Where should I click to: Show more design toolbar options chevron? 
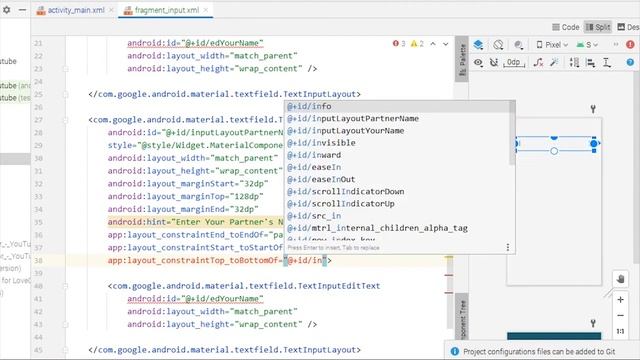coord(616,44)
